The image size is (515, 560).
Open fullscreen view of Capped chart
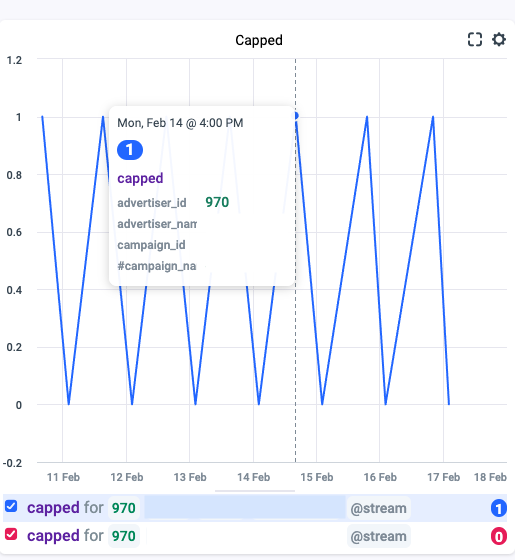475,40
